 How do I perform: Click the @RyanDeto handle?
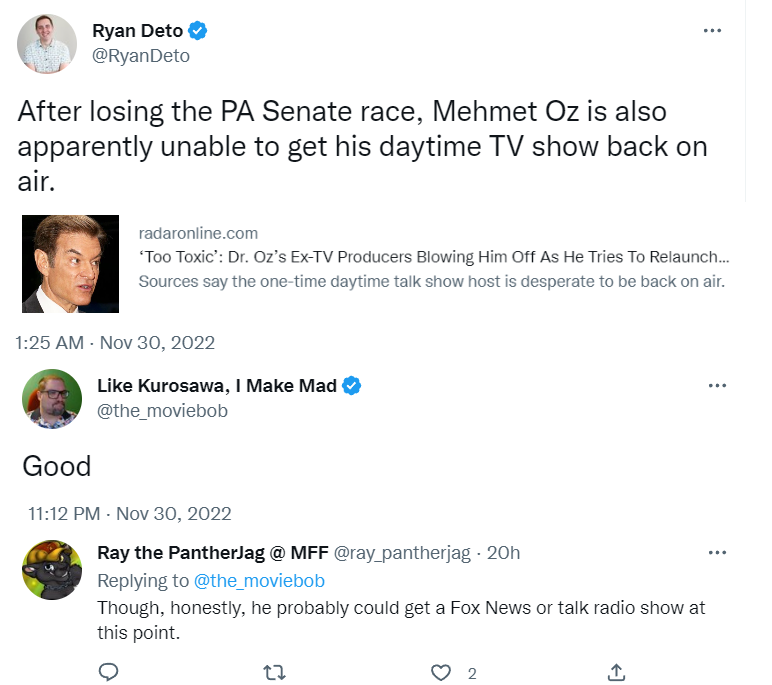tap(140, 56)
